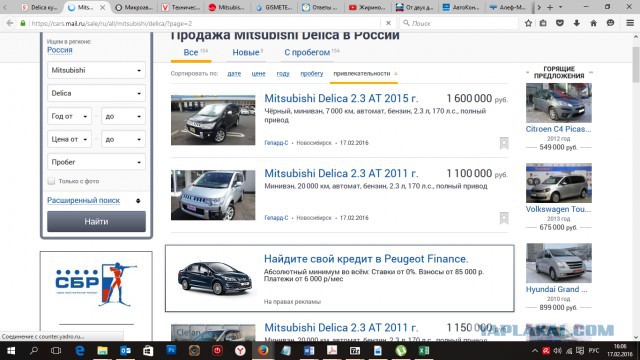This screenshot has width=640, height=360.
Task: Open the black Delica 2015 thumbnail
Action: (213, 120)
